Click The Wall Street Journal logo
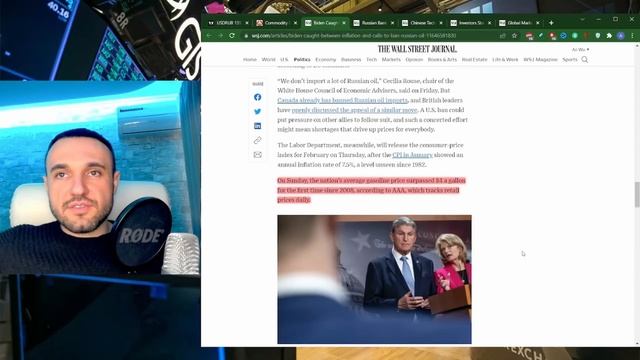640x360 pixels. pyautogui.click(x=417, y=49)
